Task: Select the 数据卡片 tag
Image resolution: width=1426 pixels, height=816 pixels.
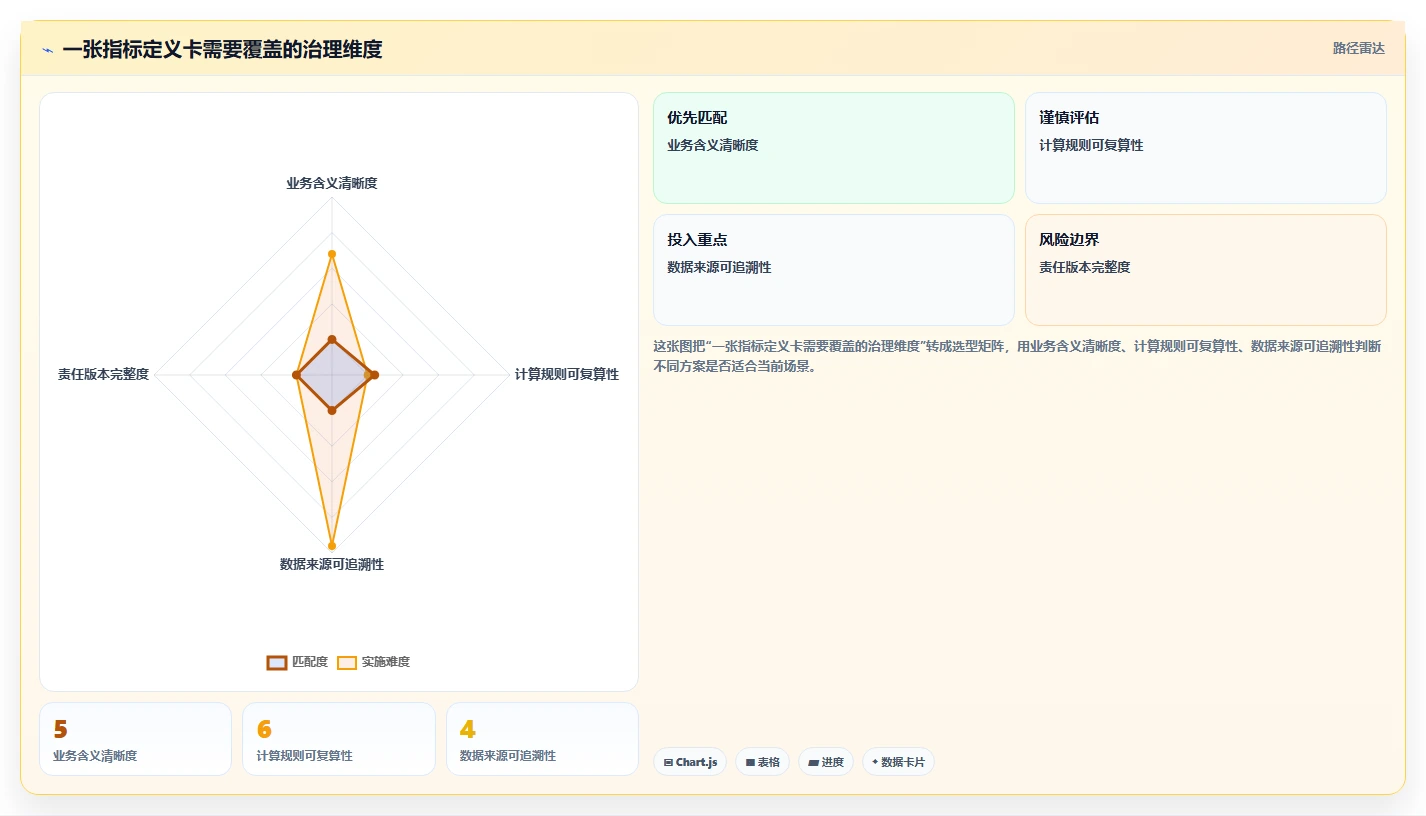Action: 898,762
